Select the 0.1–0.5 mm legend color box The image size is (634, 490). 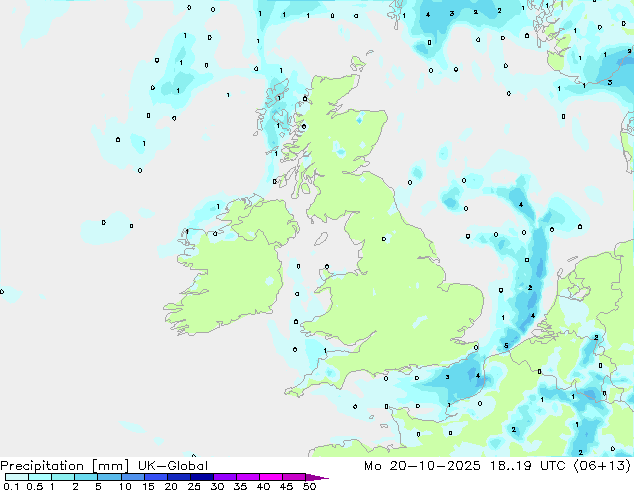tap(17, 477)
